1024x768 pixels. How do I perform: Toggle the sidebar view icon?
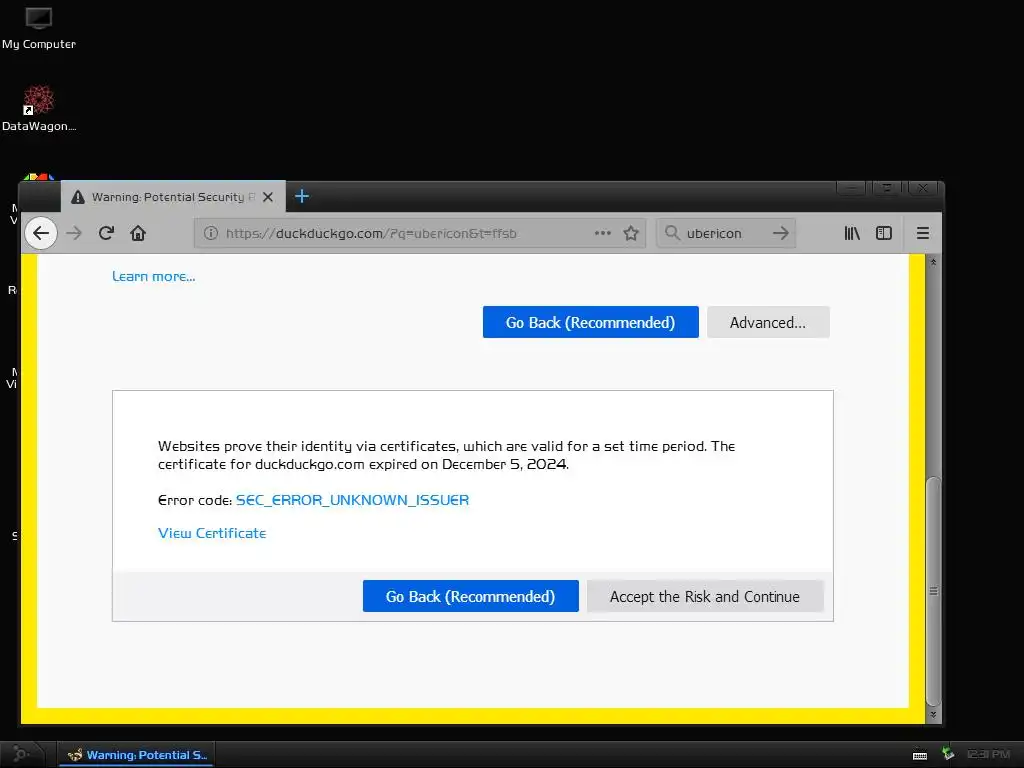[x=884, y=233]
